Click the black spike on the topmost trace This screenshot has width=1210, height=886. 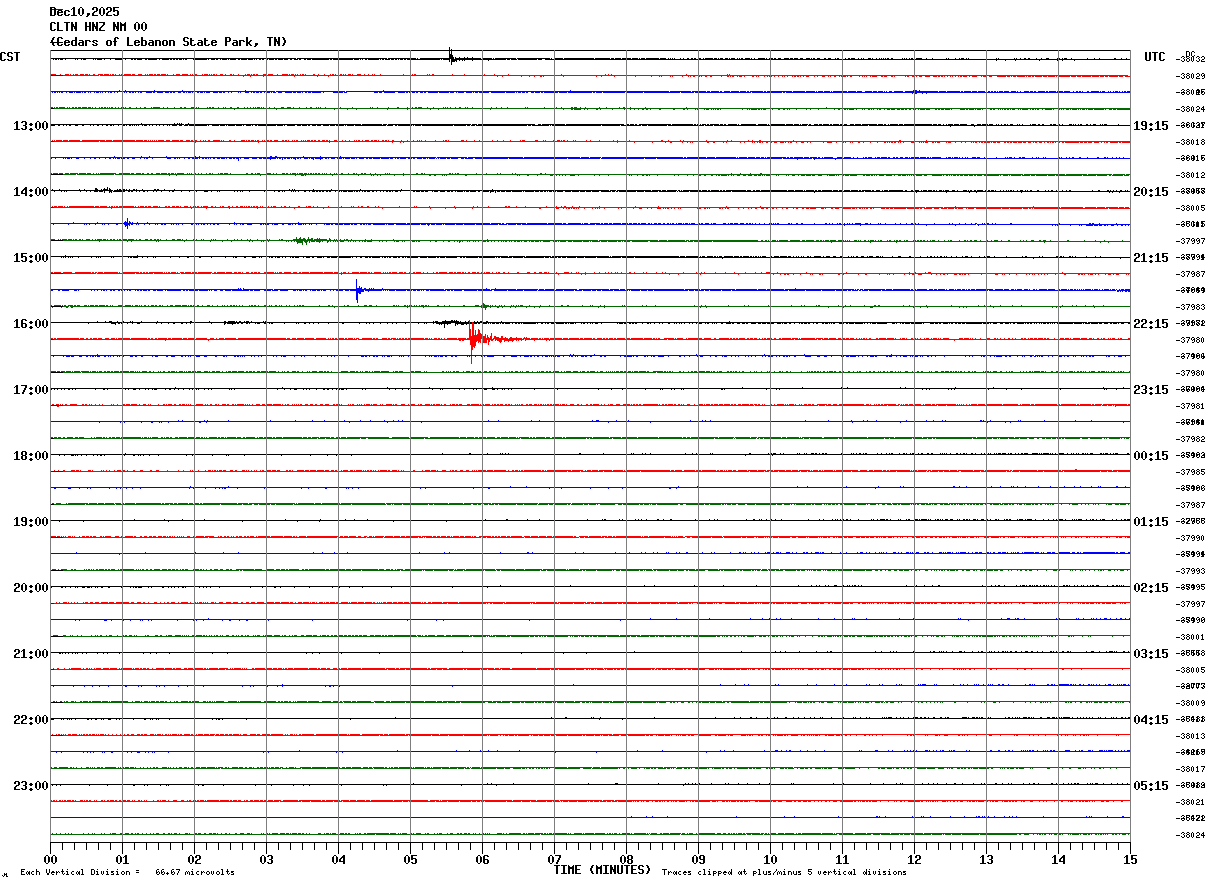(451, 57)
